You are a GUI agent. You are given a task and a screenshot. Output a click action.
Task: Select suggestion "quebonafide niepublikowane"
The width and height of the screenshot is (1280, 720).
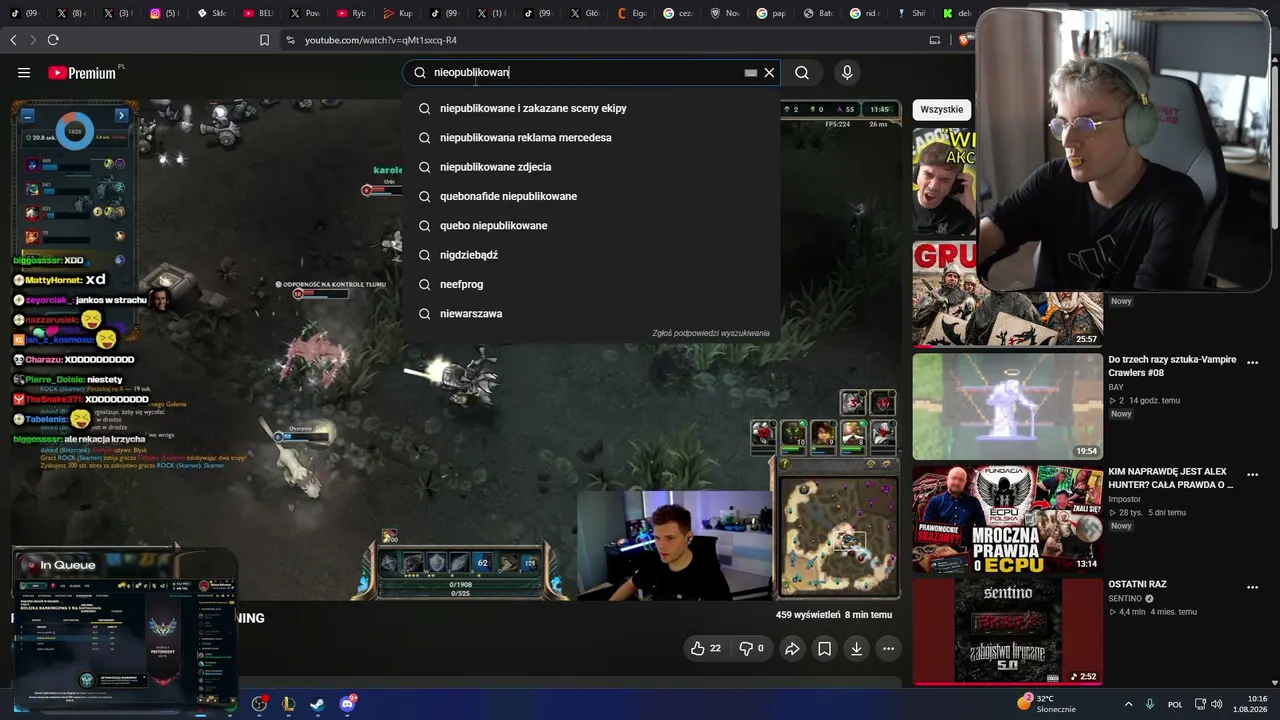[x=591, y=196]
